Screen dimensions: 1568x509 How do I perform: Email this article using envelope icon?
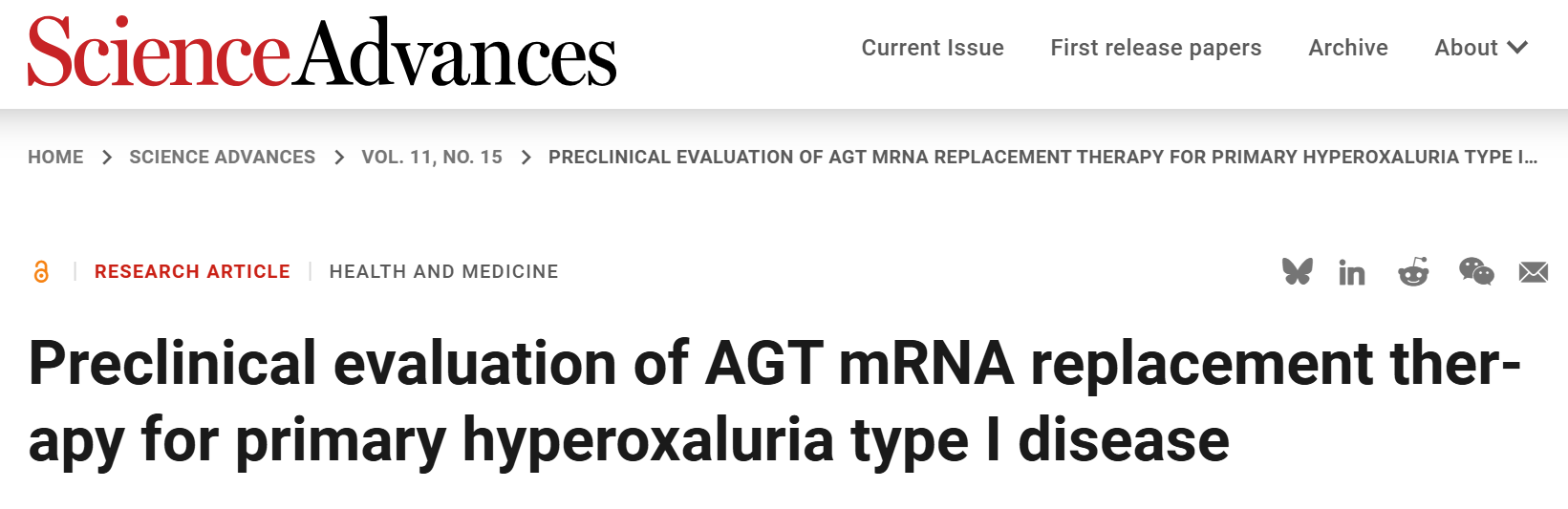[x=1533, y=273]
